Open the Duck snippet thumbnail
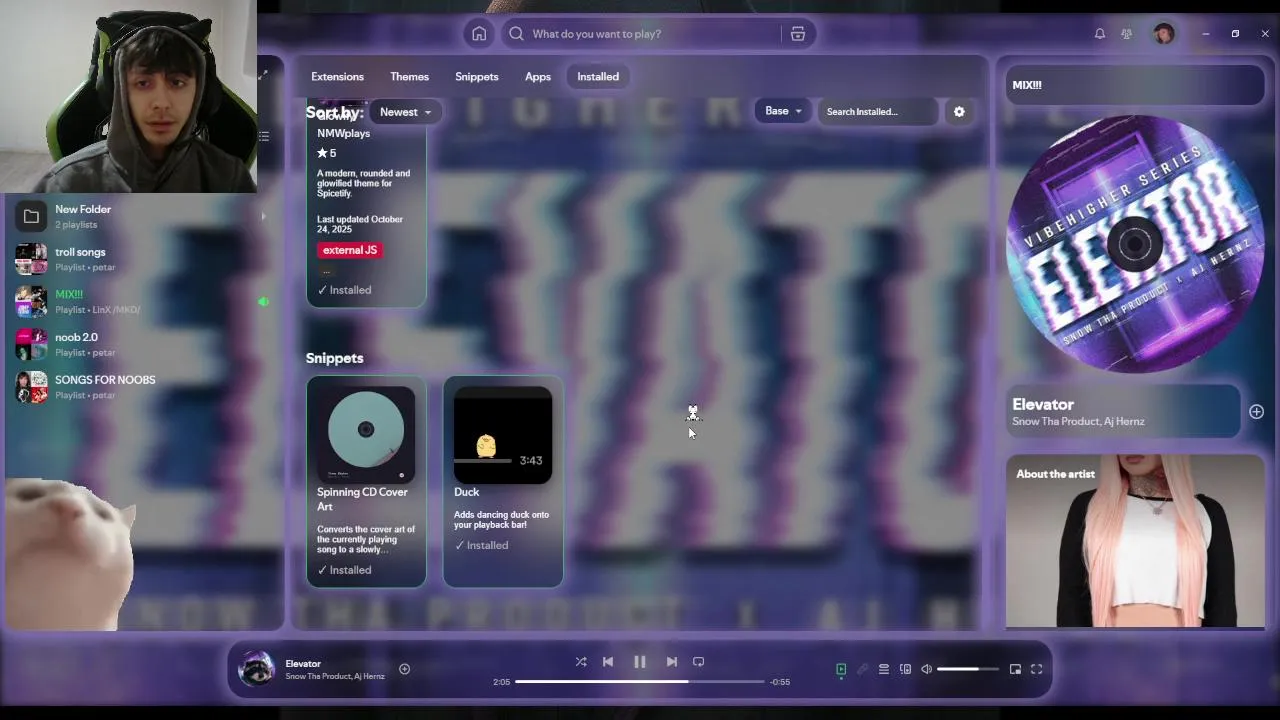 pyautogui.click(x=503, y=435)
